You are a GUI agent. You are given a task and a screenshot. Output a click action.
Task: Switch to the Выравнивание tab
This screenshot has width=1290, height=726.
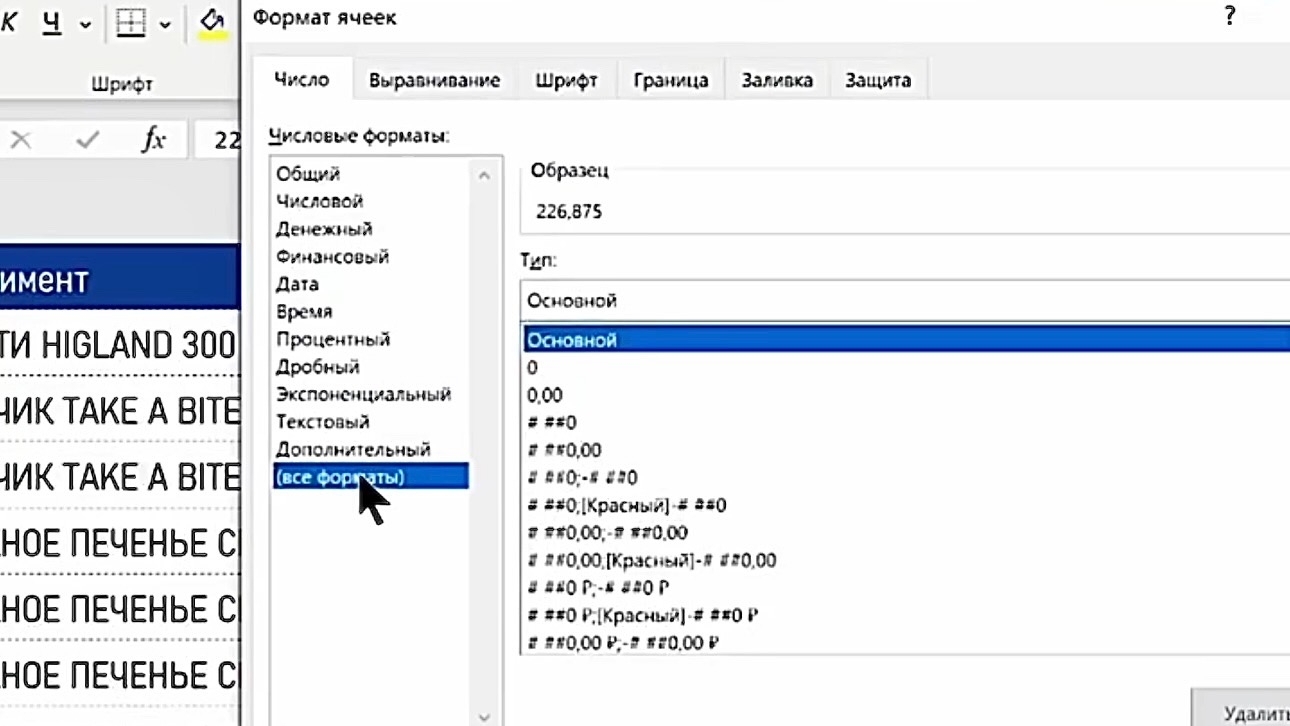(x=434, y=81)
